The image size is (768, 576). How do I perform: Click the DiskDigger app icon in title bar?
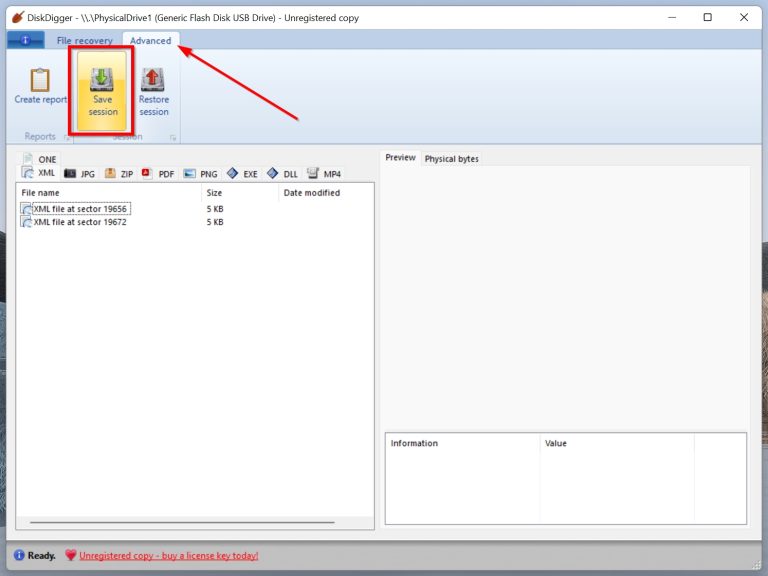(x=17, y=17)
